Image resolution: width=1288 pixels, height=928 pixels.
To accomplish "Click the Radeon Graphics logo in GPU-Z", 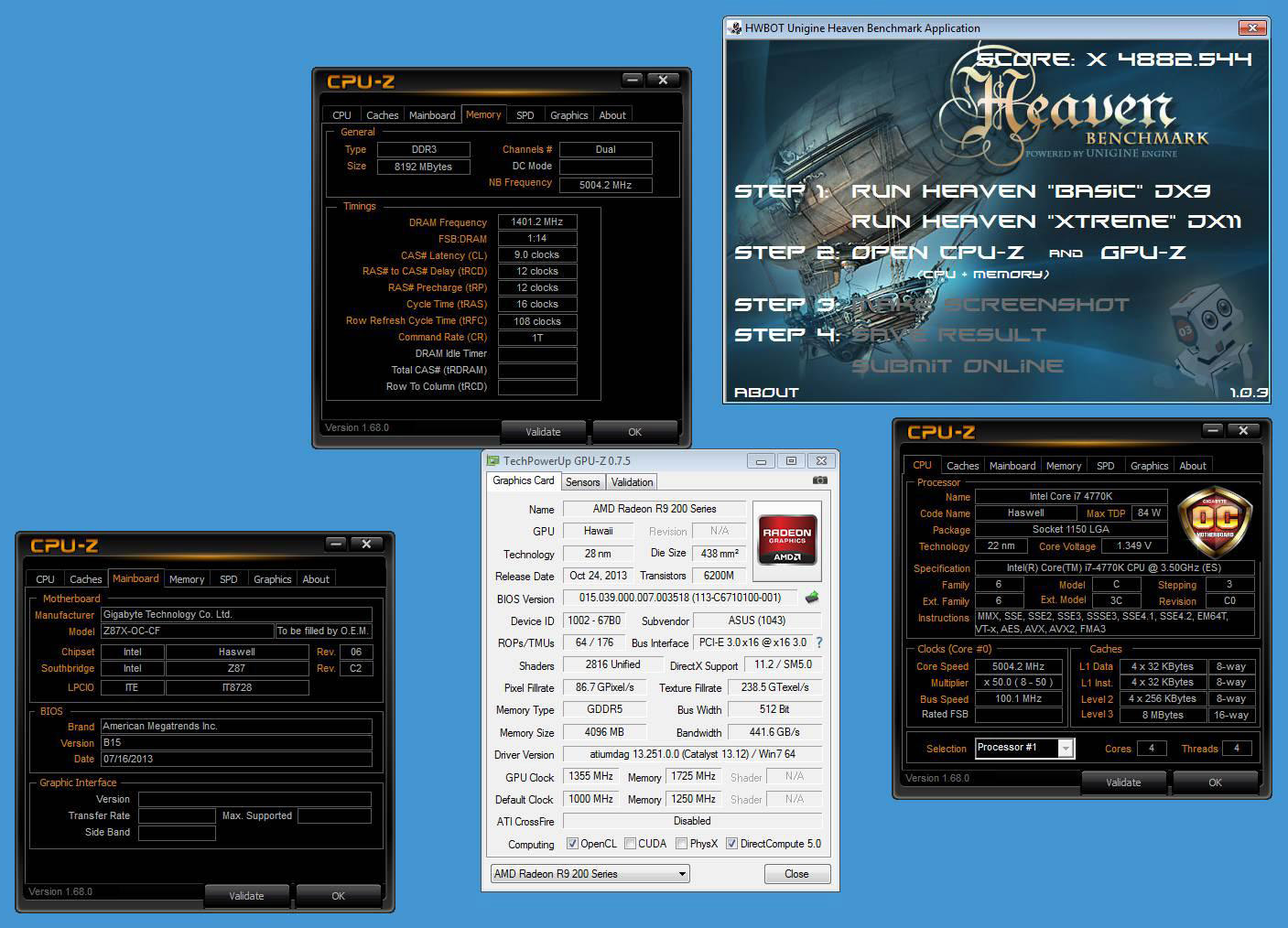I will 786,542.
